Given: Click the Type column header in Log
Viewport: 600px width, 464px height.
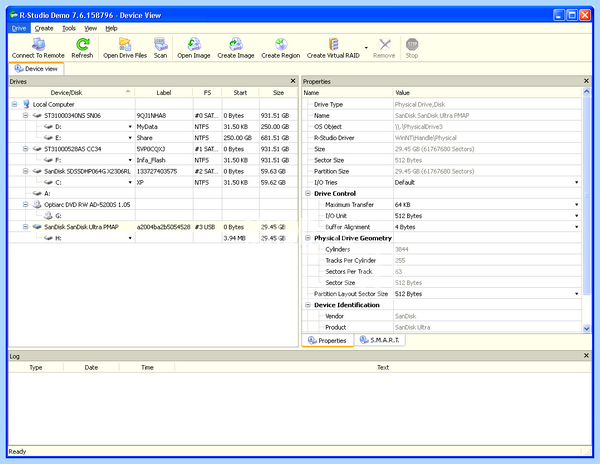Looking at the screenshot, I should point(36,368).
